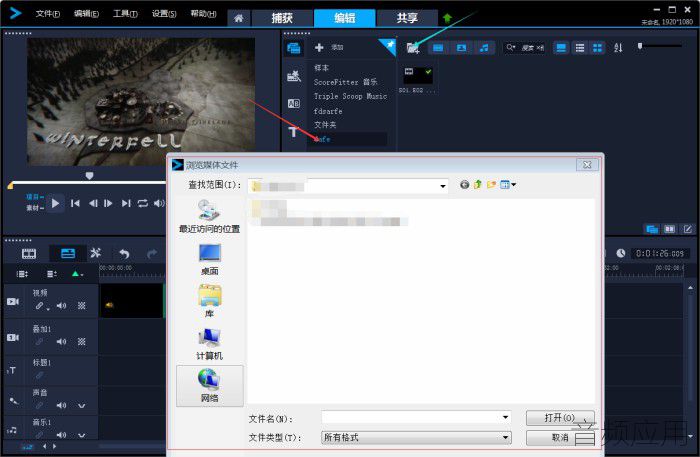Toggle showing audio files in library
Screen dimensions: 700x457
click(484, 48)
